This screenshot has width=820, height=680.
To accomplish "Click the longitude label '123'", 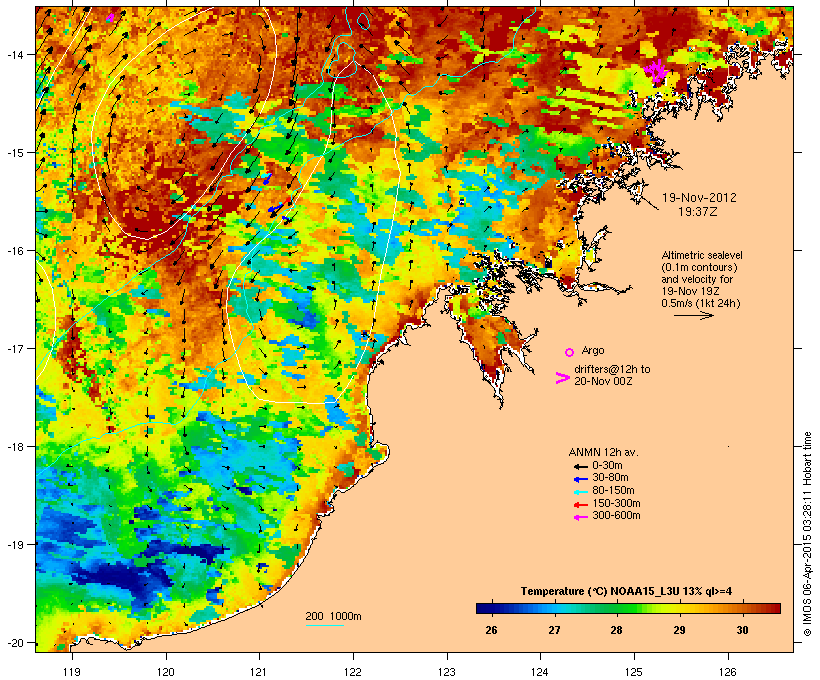I will pyautogui.click(x=447, y=672).
